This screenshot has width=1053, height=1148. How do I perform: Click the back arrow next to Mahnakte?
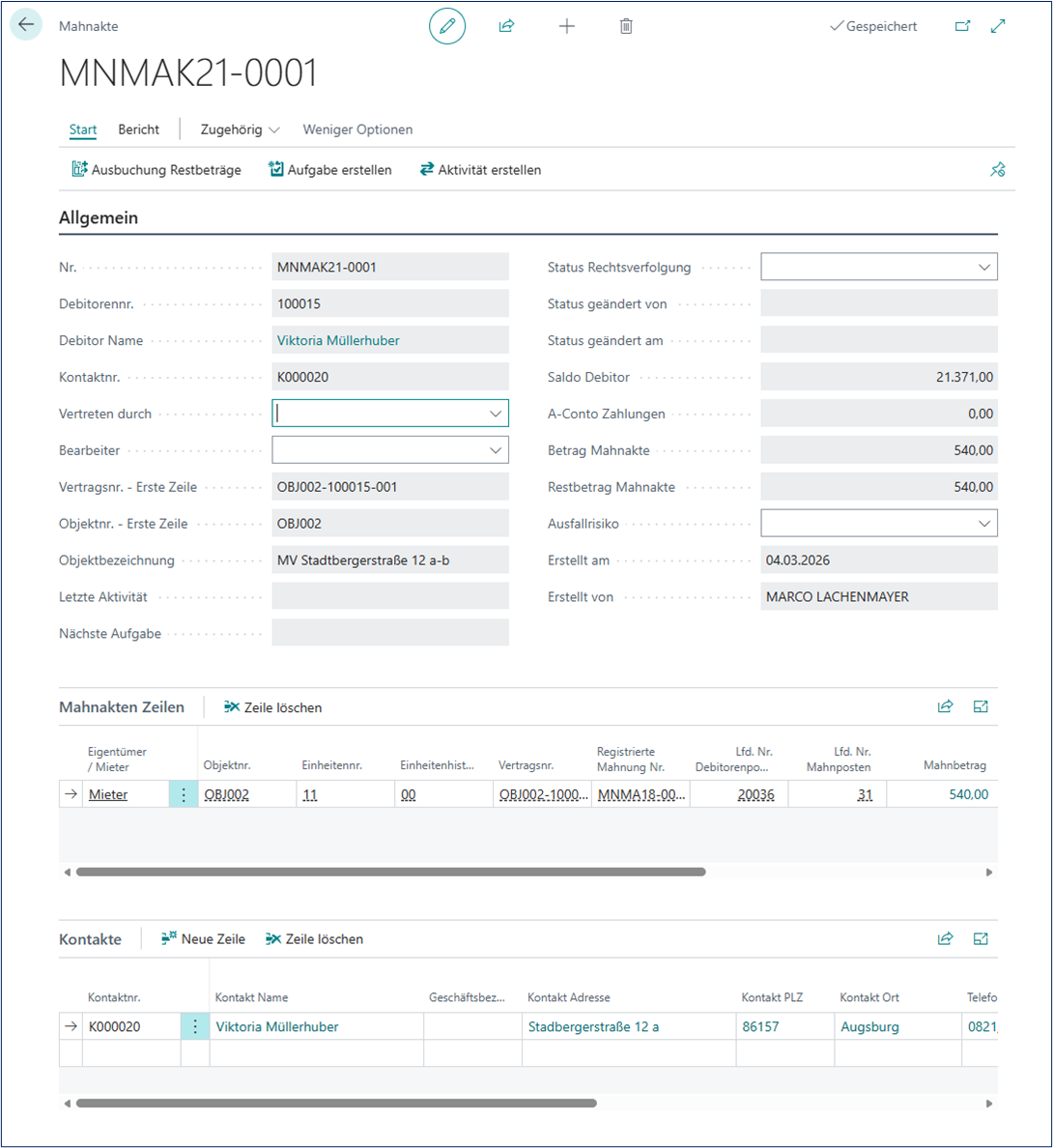coord(26,25)
